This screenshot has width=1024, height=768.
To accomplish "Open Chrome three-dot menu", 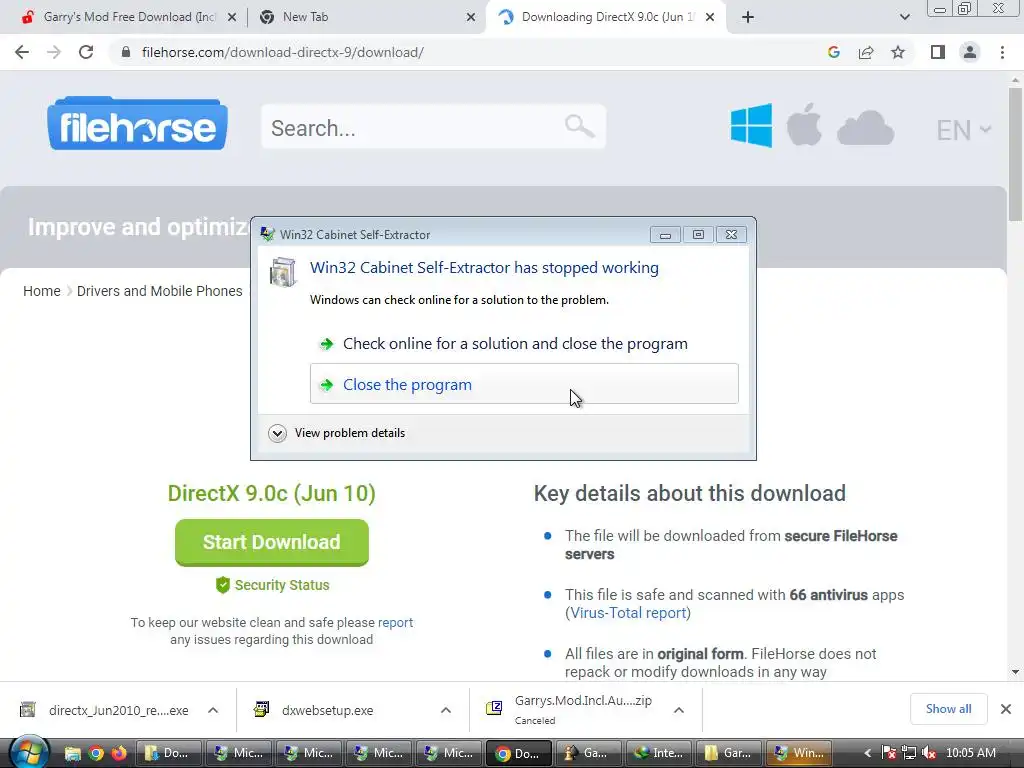I will click(1002, 52).
